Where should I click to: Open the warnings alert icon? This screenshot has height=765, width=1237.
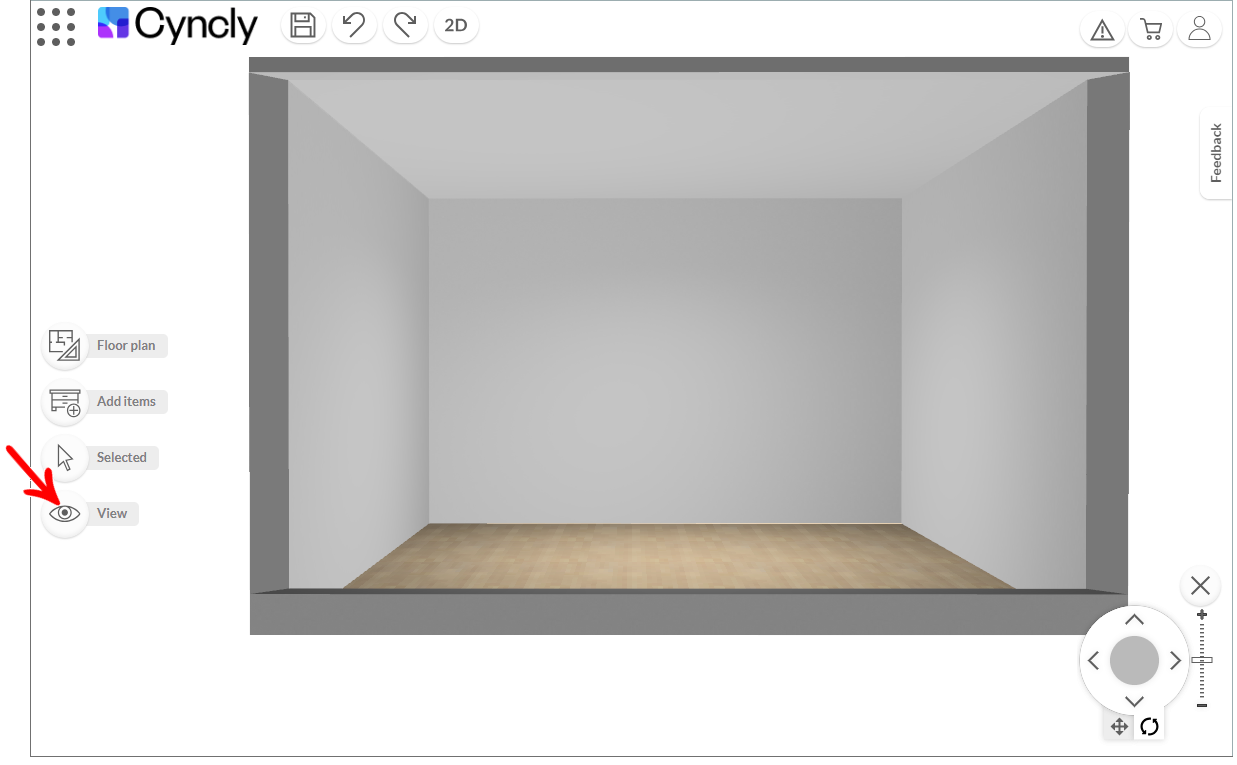point(1102,30)
